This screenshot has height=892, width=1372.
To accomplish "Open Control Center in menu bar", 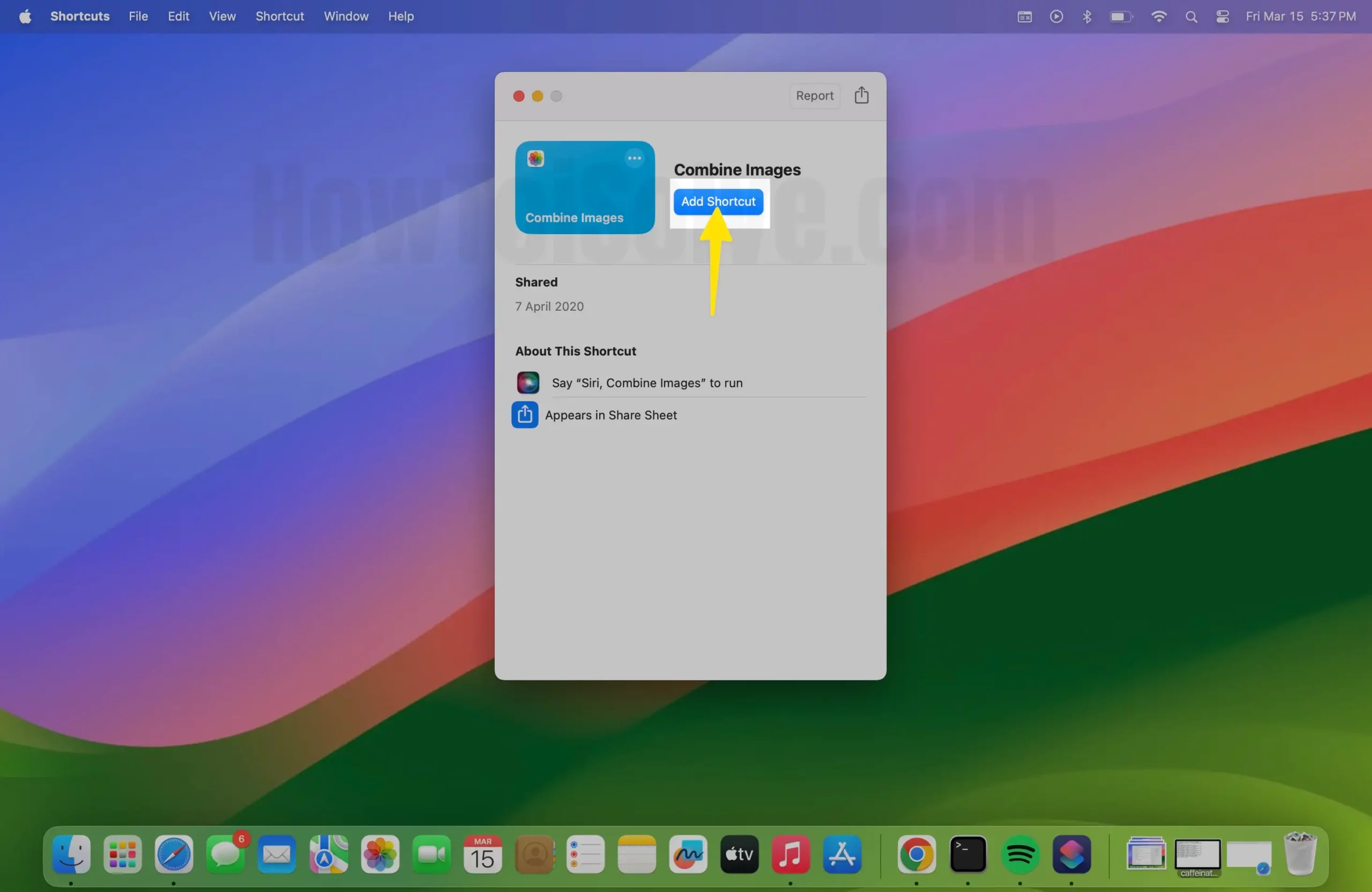I will tap(1222, 17).
